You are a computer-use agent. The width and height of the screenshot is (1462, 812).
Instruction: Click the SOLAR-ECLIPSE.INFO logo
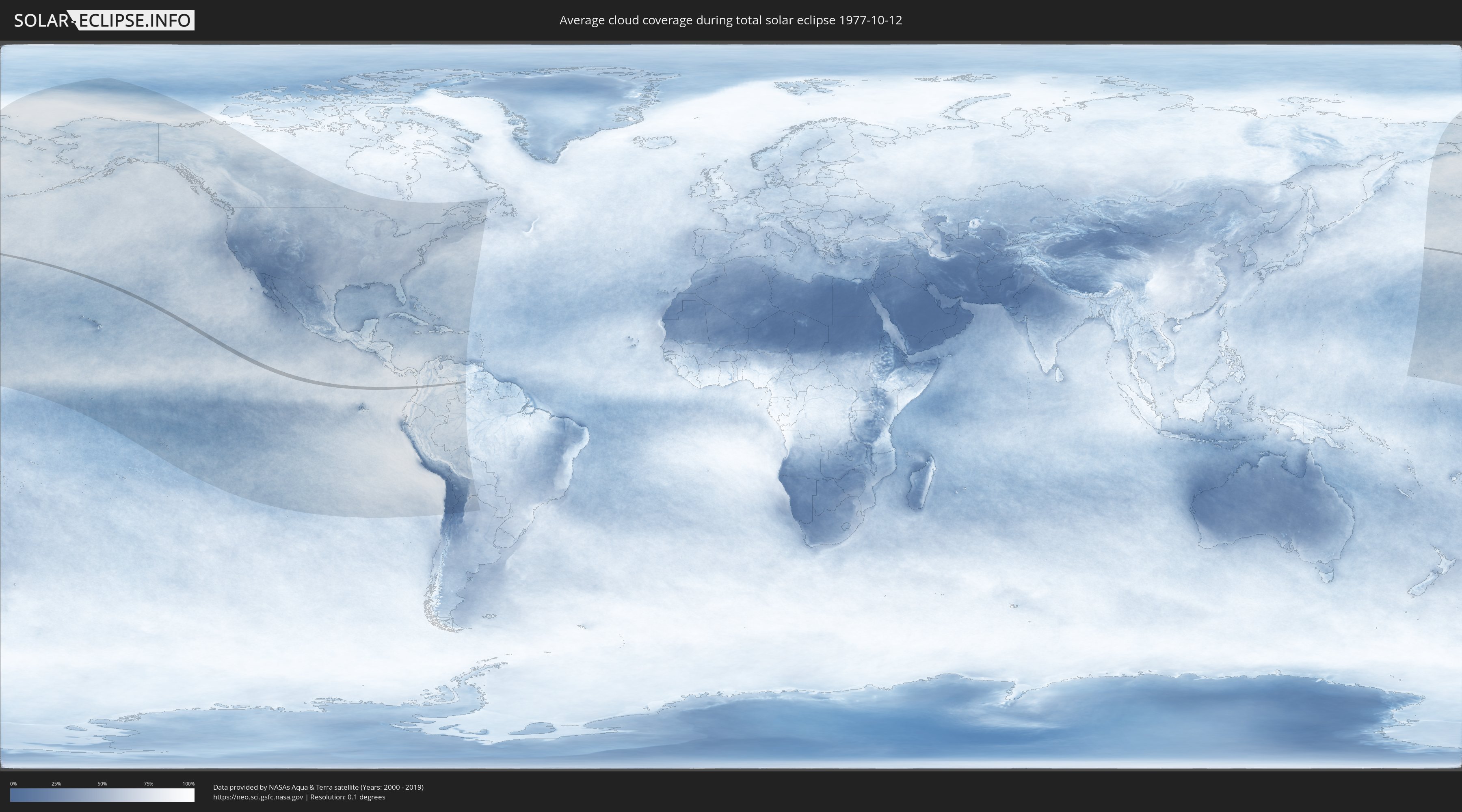104,20
